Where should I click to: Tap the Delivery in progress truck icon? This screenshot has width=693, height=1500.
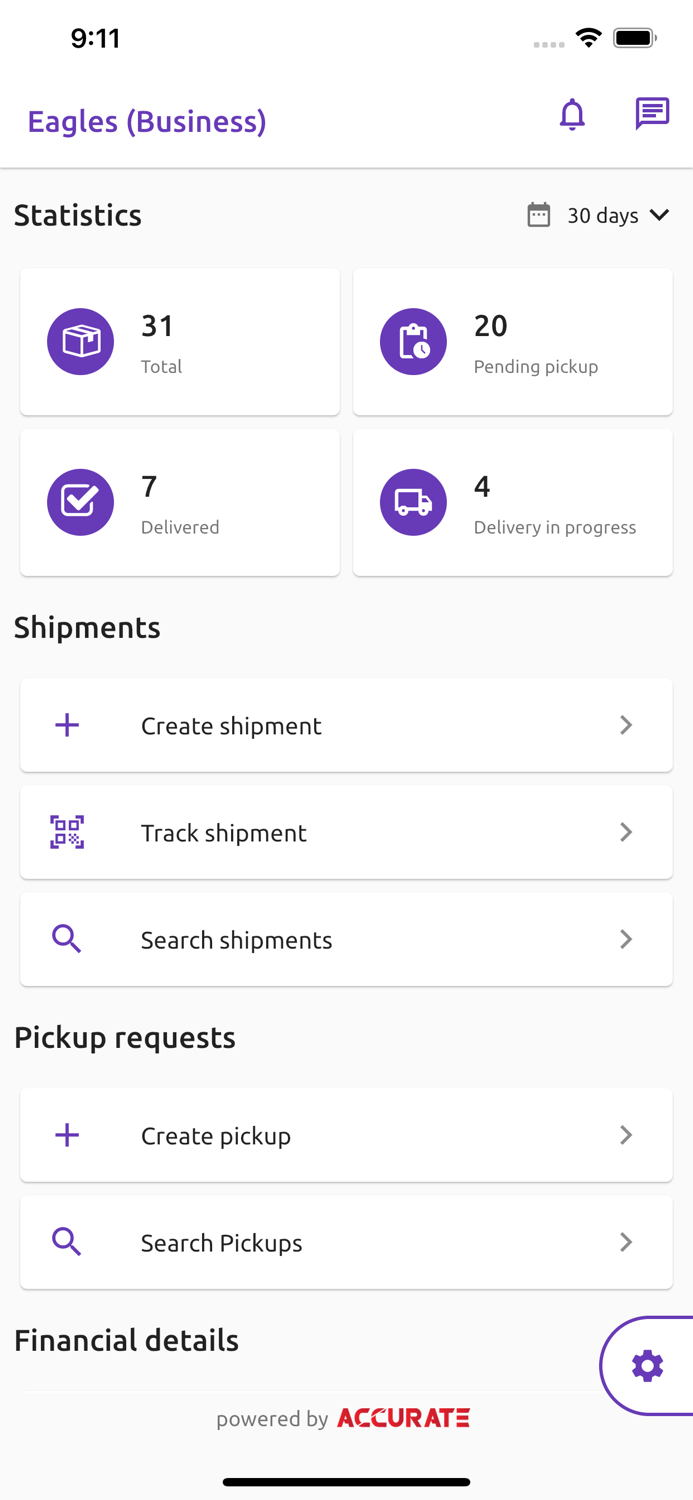(x=413, y=502)
